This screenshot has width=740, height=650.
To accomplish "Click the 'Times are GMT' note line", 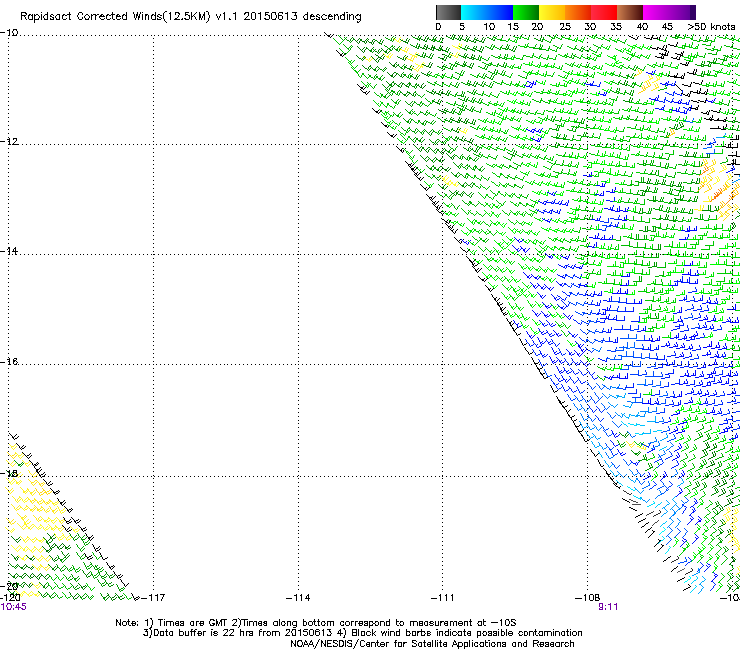I will 316,623.
